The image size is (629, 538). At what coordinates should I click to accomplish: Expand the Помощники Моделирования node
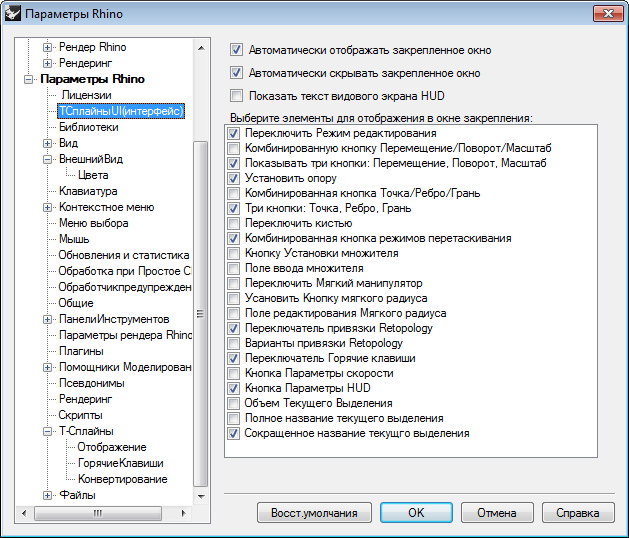click(x=47, y=367)
